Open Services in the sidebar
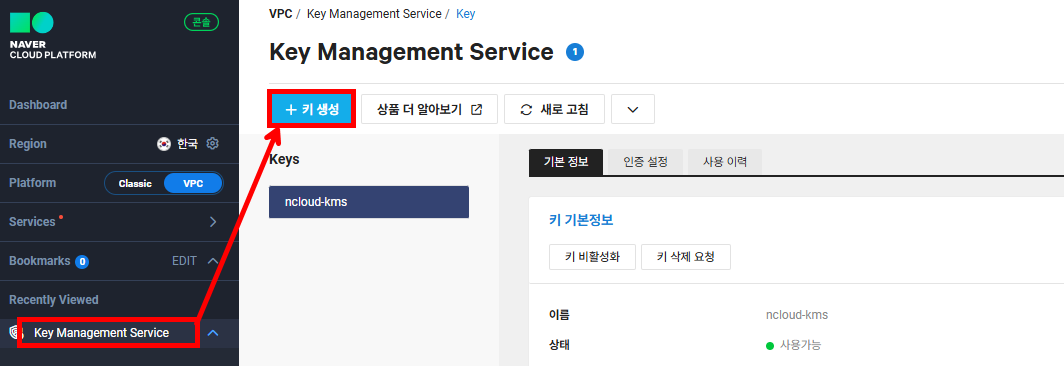 coord(32,222)
